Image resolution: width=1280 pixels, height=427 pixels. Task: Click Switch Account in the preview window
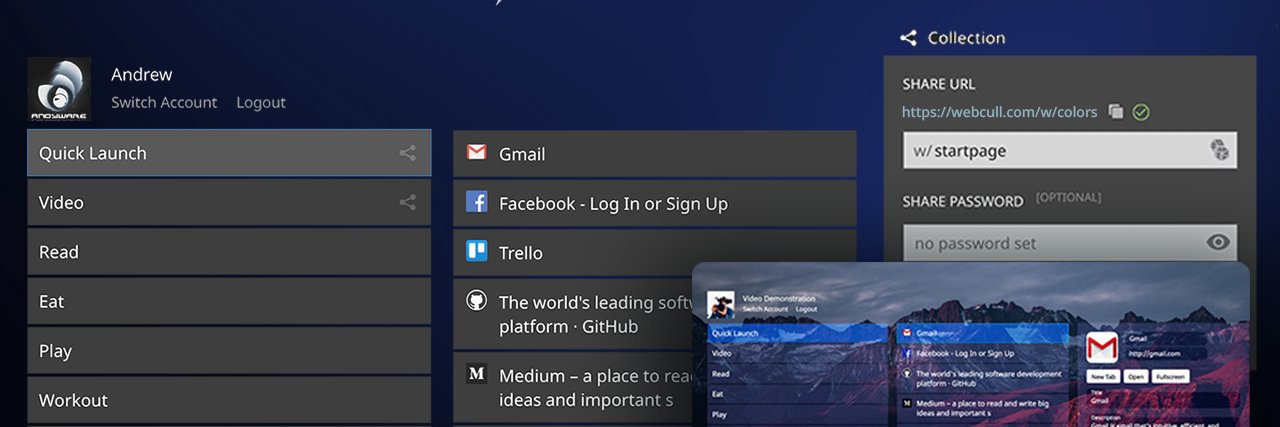pos(765,309)
